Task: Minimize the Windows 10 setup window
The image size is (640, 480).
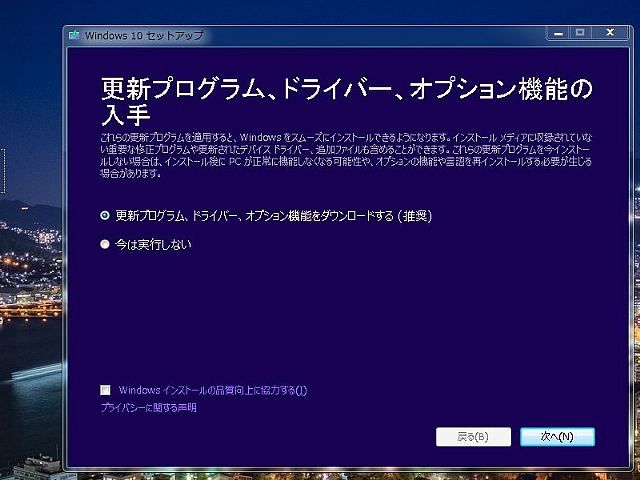Action: point(558,33)
